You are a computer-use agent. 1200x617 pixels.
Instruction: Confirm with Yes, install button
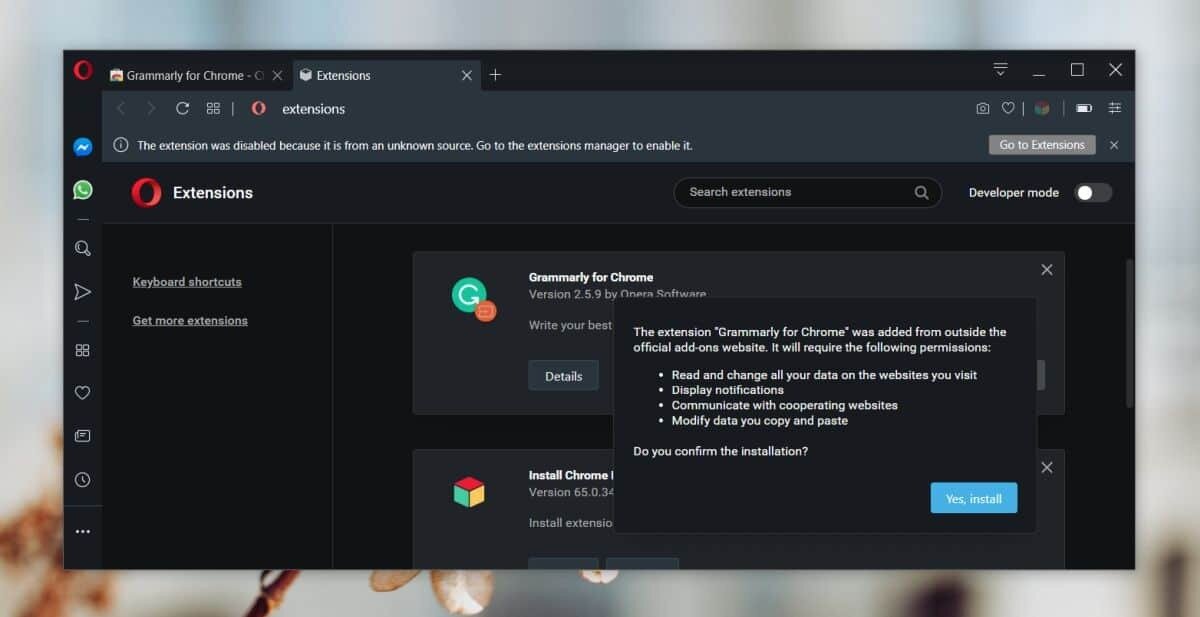[x=974, y=498]
